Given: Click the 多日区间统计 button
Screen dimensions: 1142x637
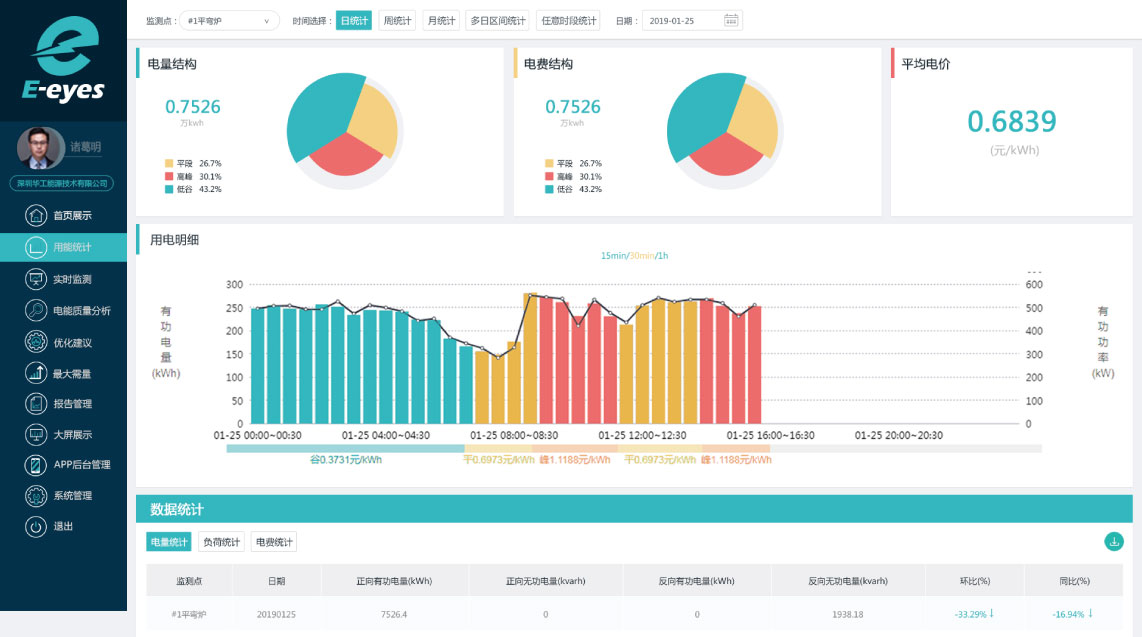Looking at the screenshot, I should click(x=497, y=20).
